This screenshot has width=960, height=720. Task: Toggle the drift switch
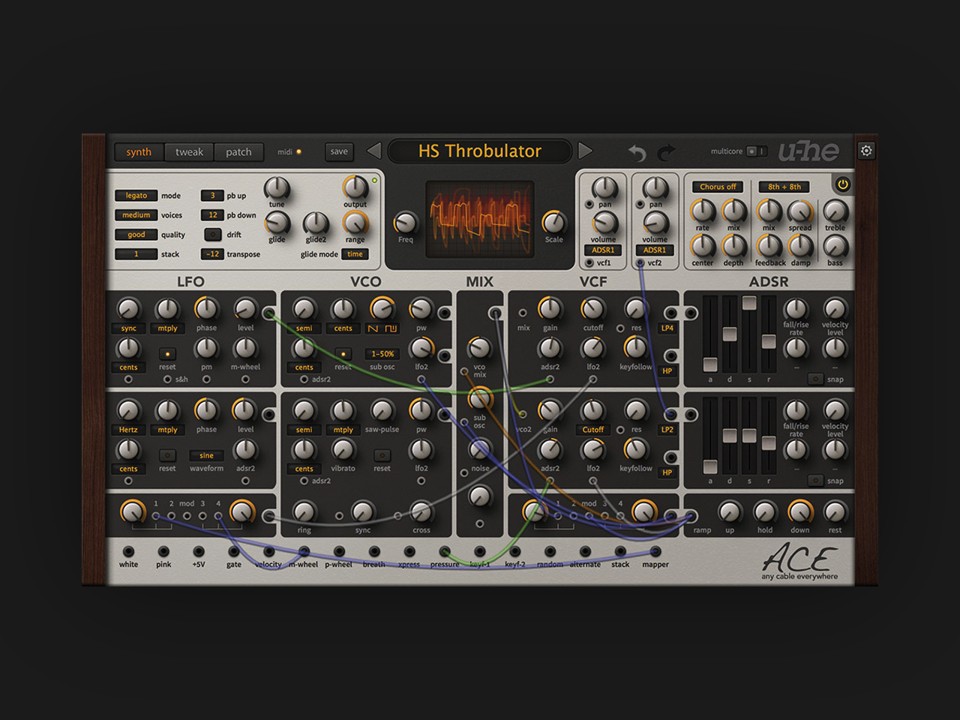[212, 234]
